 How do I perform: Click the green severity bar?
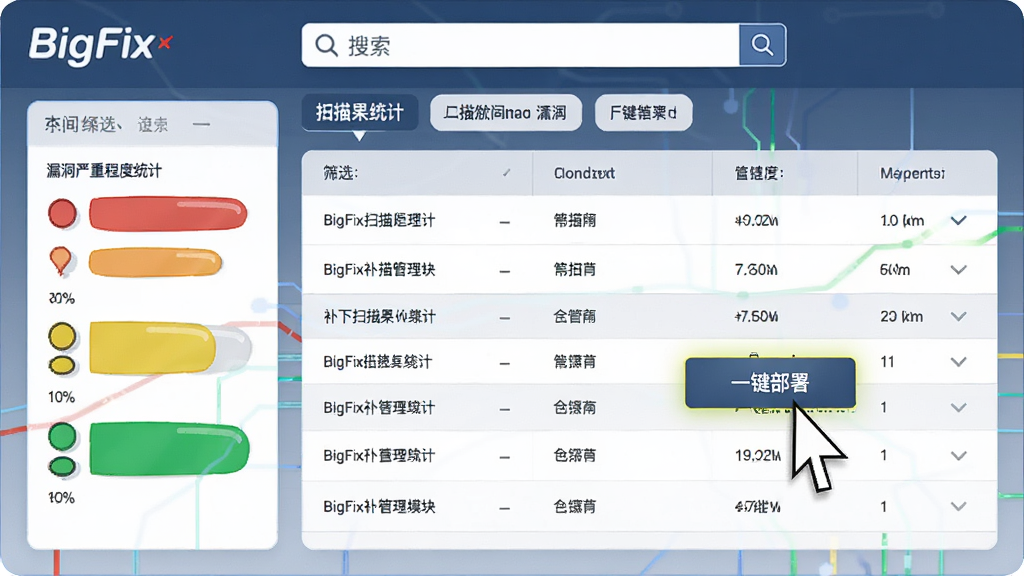(x=169, y=449)
